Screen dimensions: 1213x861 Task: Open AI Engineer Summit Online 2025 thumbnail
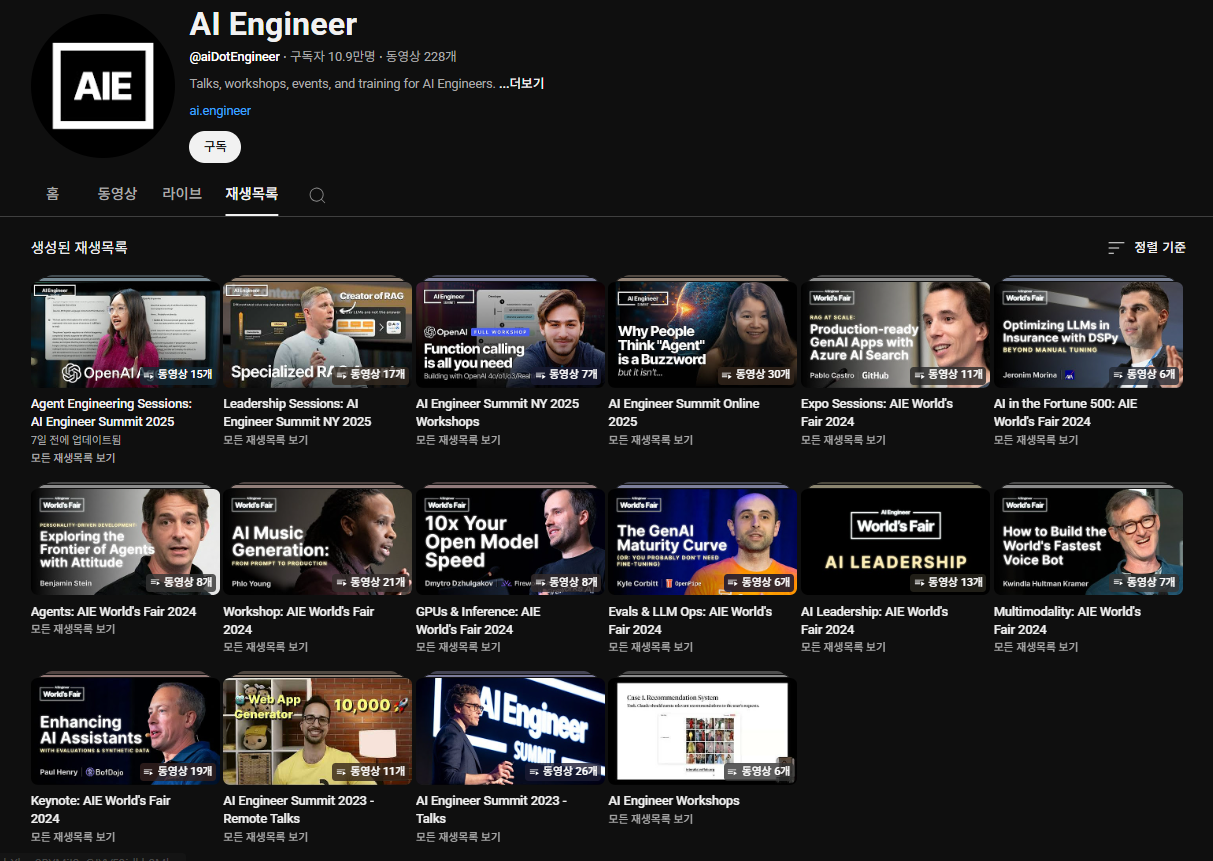[x=703, y=335]
